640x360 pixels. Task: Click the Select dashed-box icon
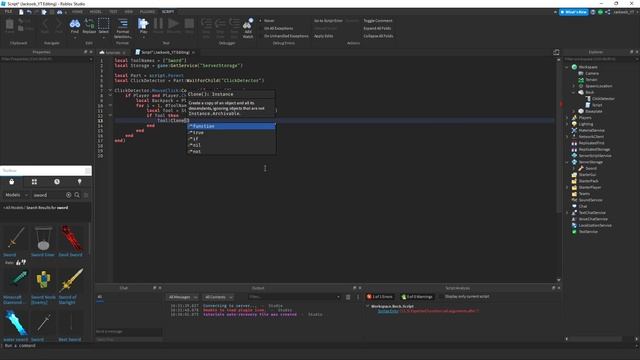(x=104, y=24)
